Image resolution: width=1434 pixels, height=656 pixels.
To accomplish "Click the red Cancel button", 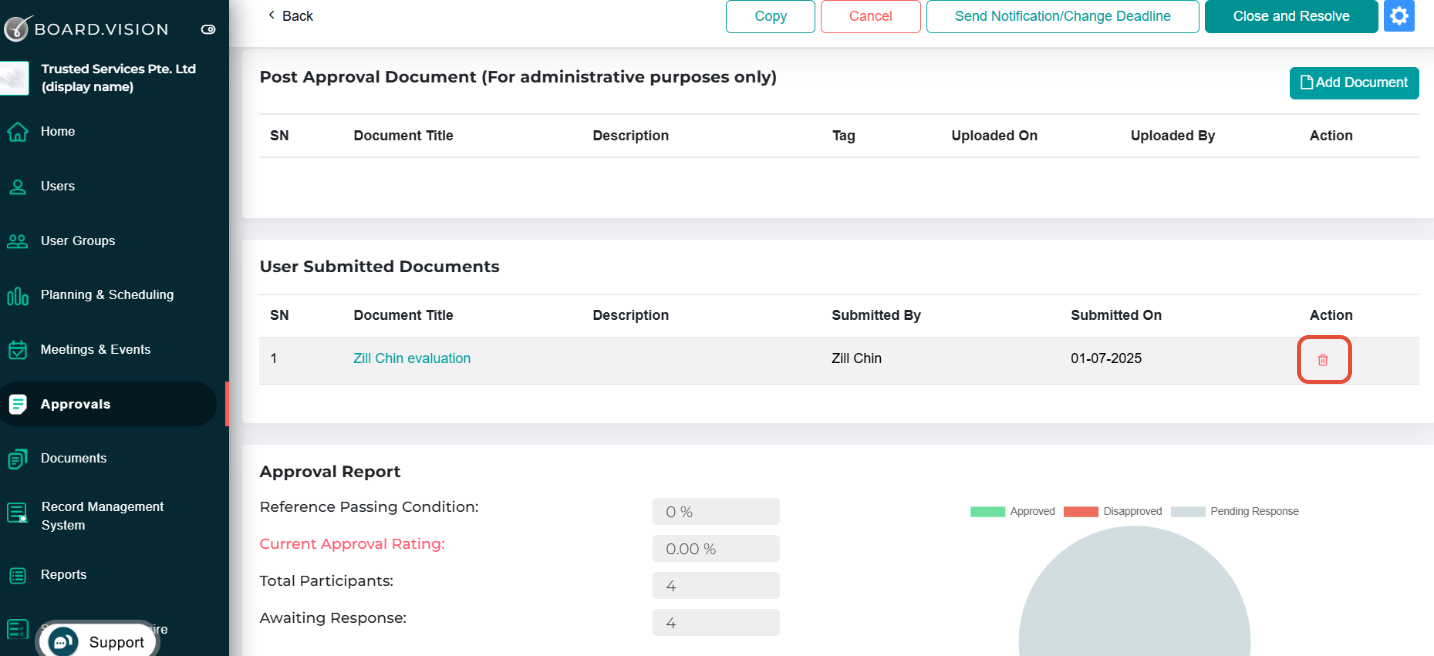I will (870, 16).
